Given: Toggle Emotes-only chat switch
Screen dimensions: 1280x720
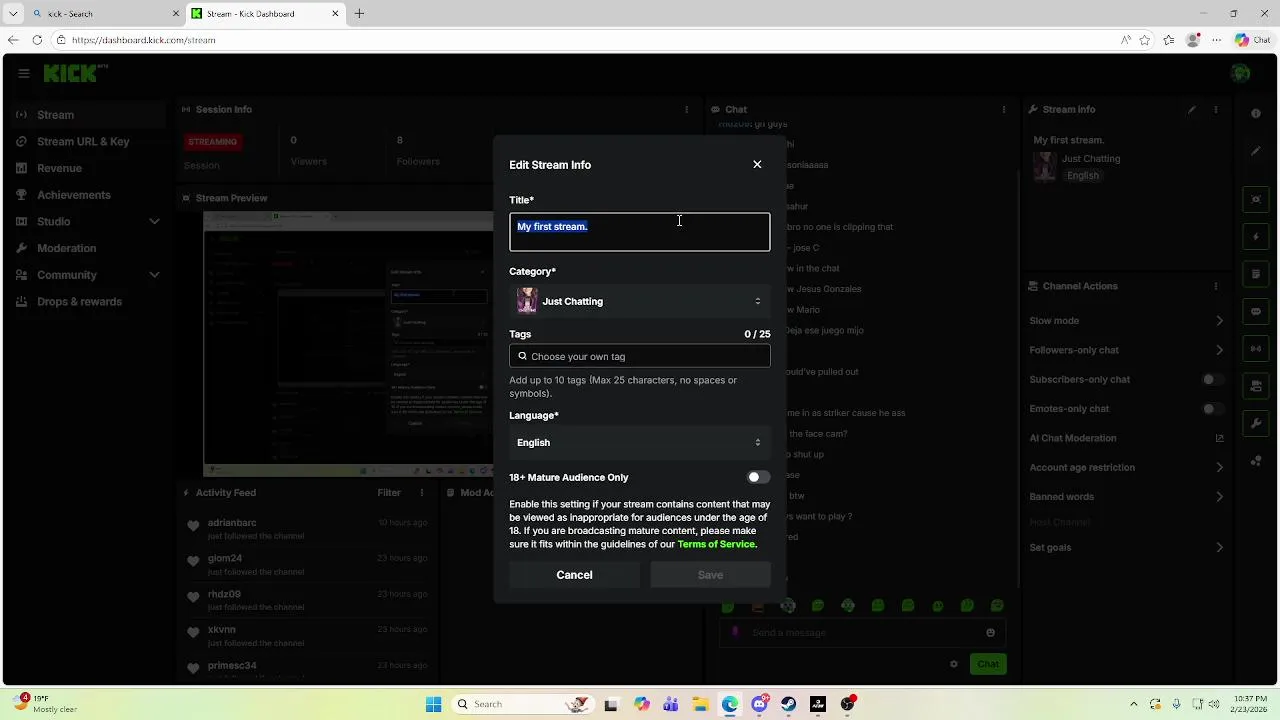Looking at the screenshot, I should [1212, 408].
